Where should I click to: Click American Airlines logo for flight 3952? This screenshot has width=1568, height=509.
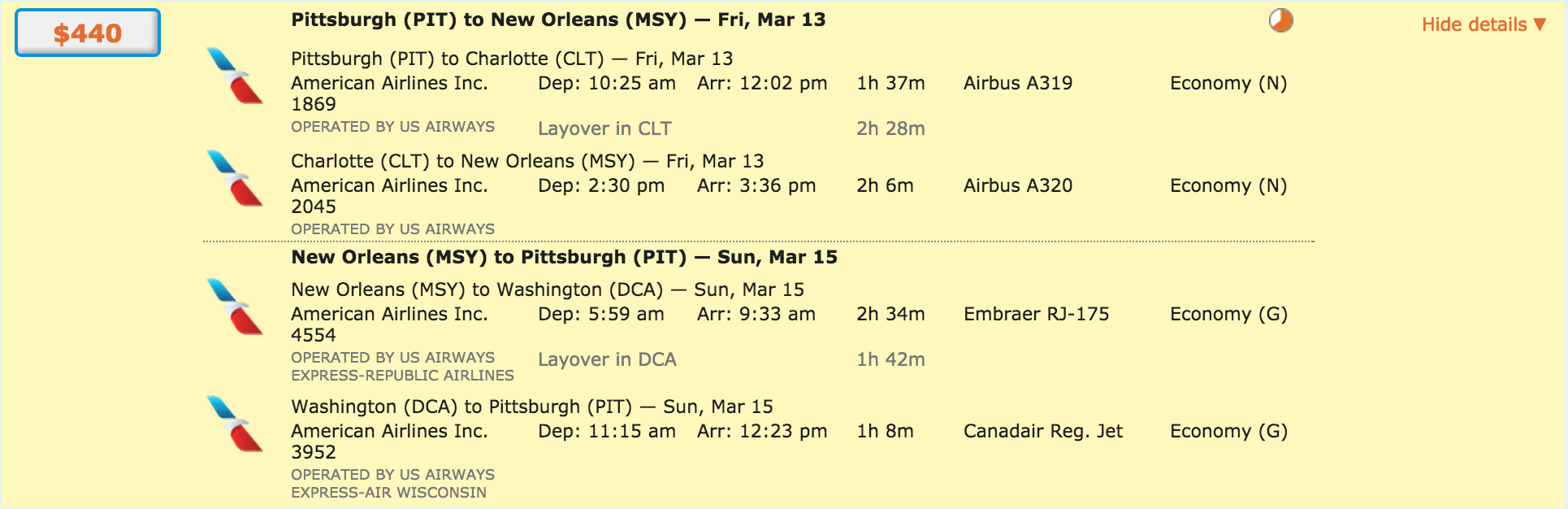click(x=235, y=424)
